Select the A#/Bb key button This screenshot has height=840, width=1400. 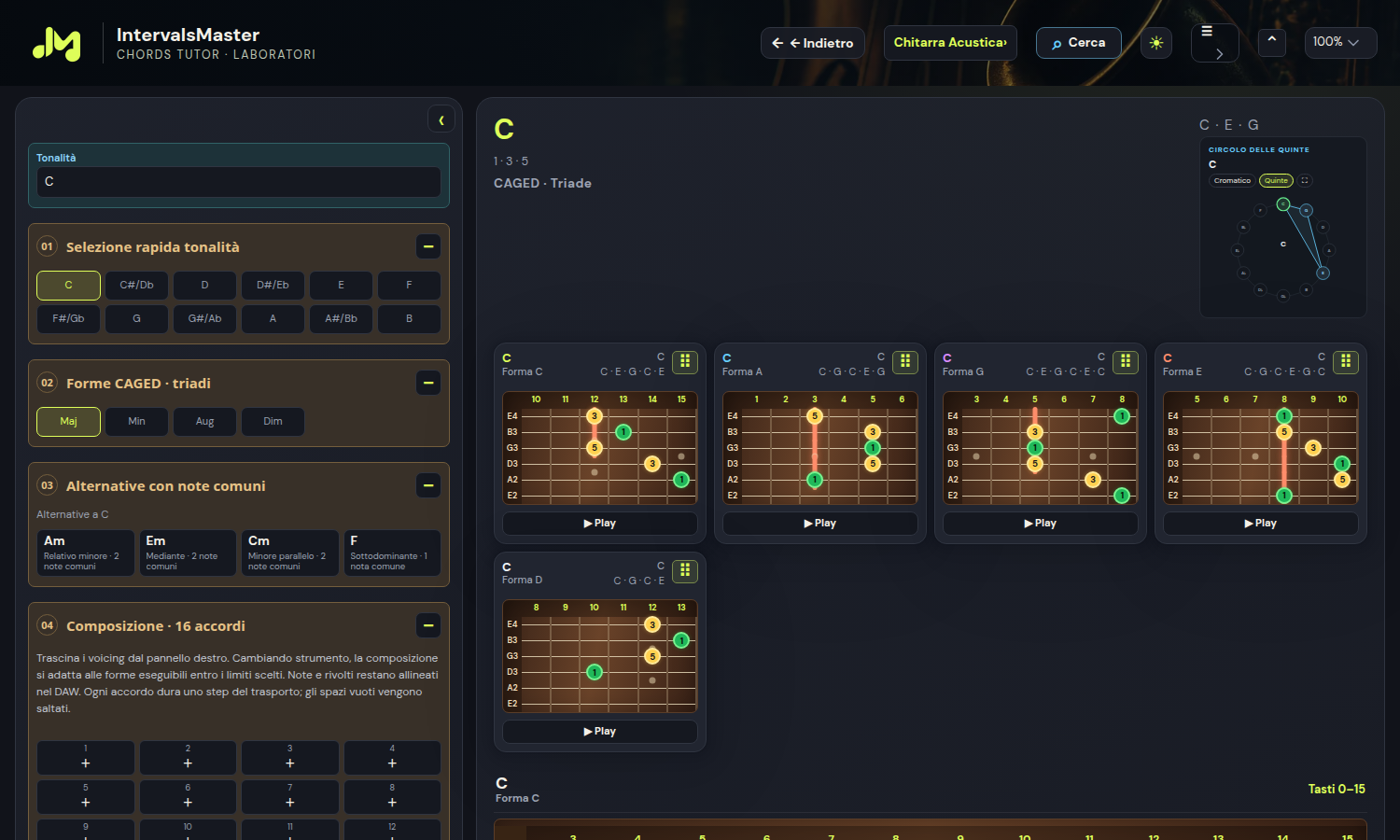coord(341,319)
